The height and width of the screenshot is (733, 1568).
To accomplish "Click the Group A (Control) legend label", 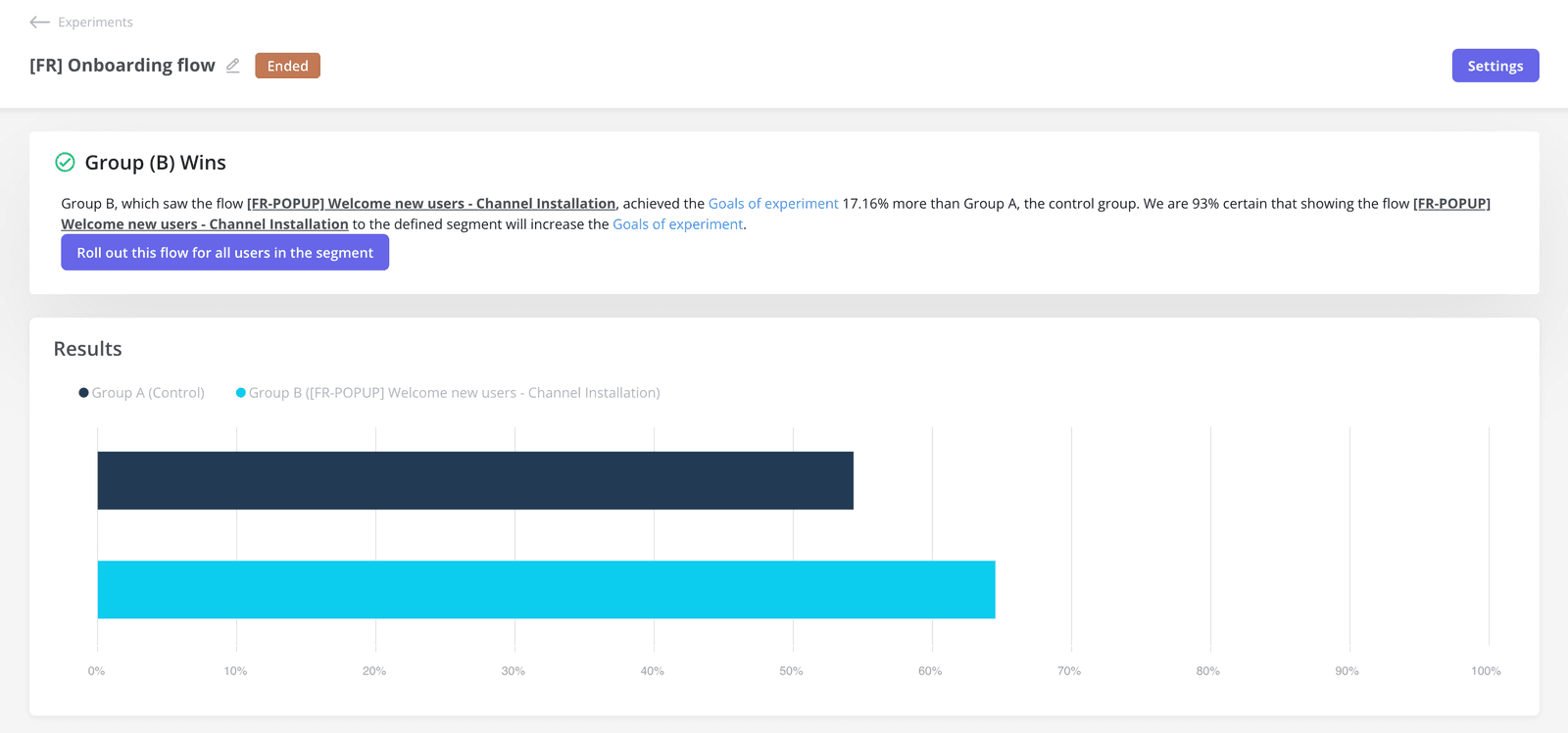I will pyautogui.click(x=148, y=393).
